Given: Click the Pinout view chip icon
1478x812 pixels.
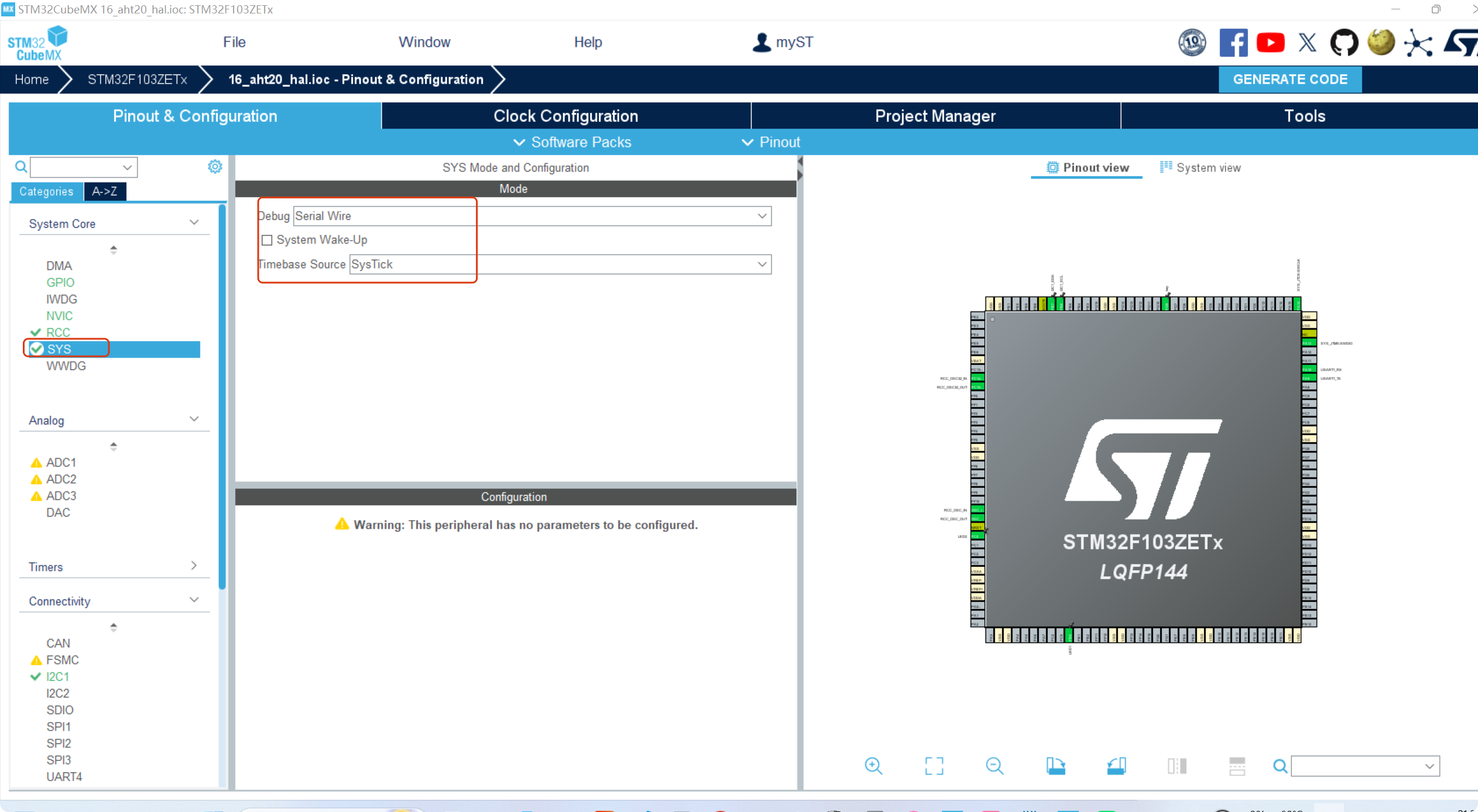Looking at the screenshot, I should 1052,168.
